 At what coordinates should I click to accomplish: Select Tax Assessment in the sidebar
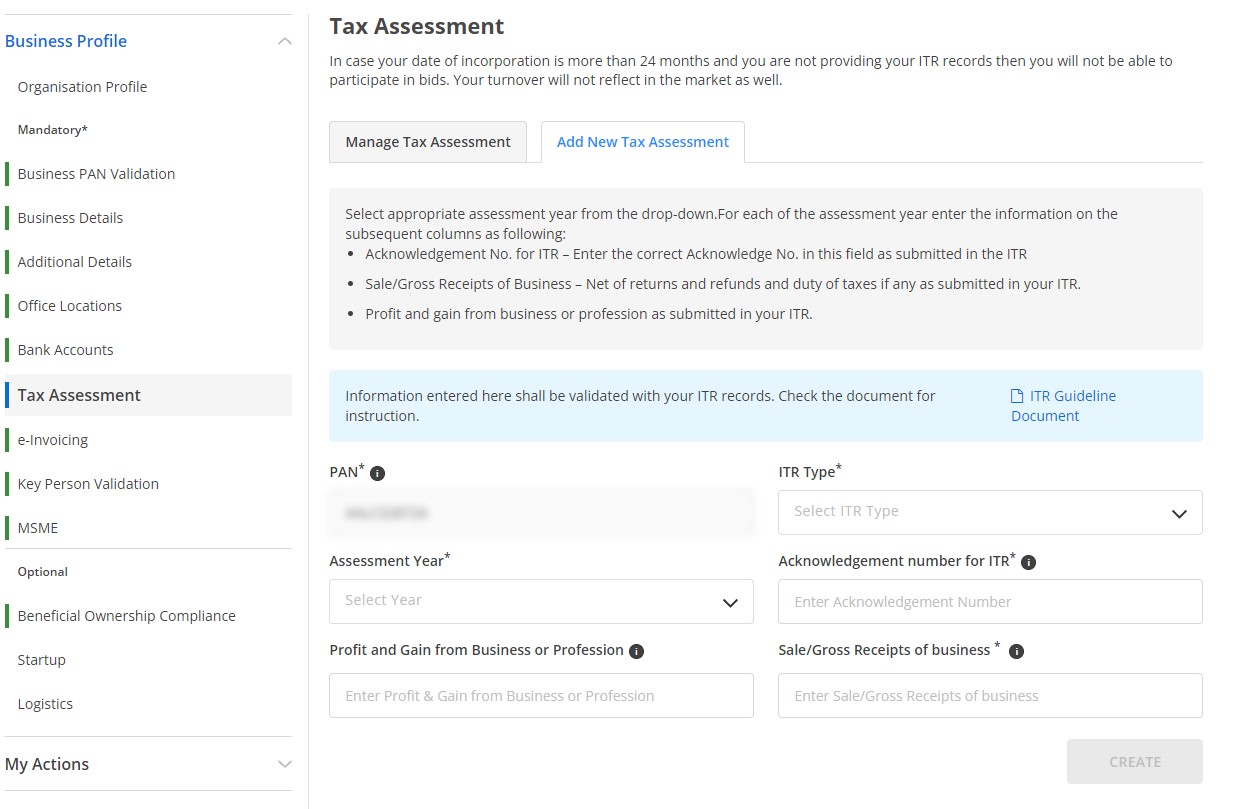[77, 395]
